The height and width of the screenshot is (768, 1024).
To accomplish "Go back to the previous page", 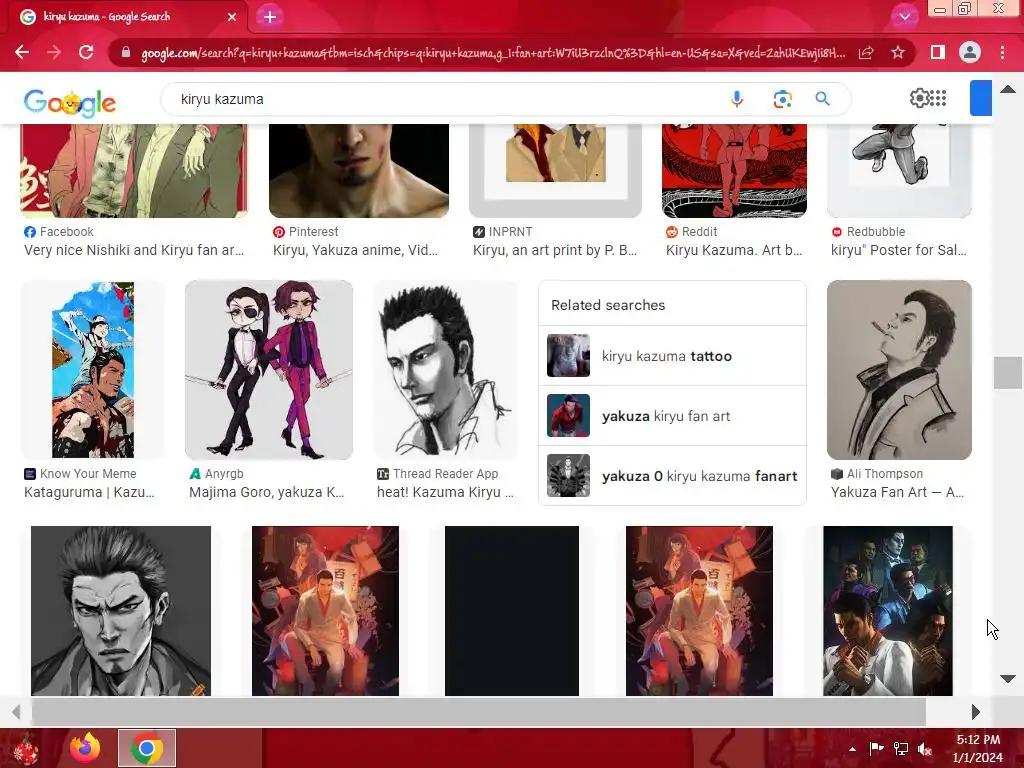I will pyautogui.click(x=22, y=52).
